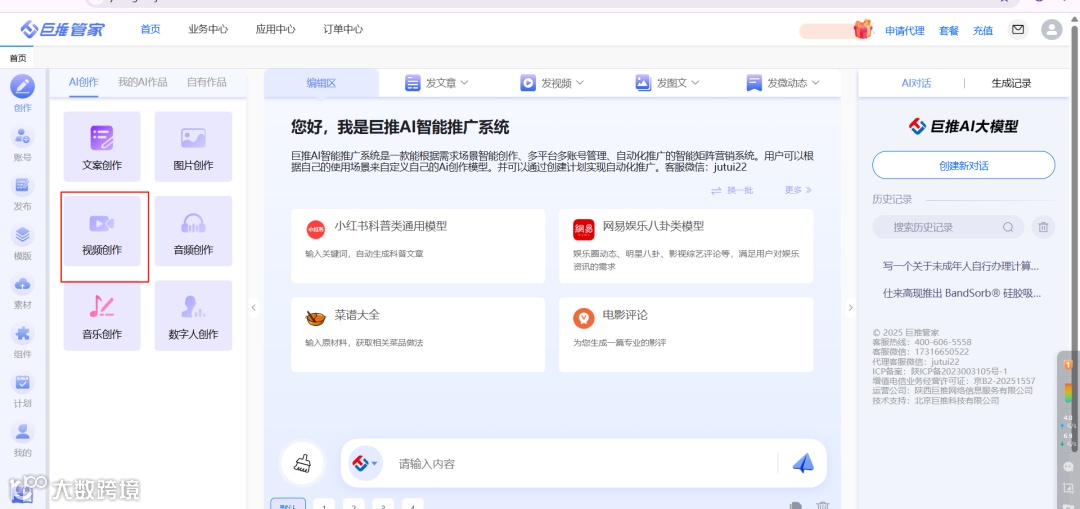The width and height of the screenshot is (1080, 509).
Task: Expand 更多 models link
Action: (798, 189)
